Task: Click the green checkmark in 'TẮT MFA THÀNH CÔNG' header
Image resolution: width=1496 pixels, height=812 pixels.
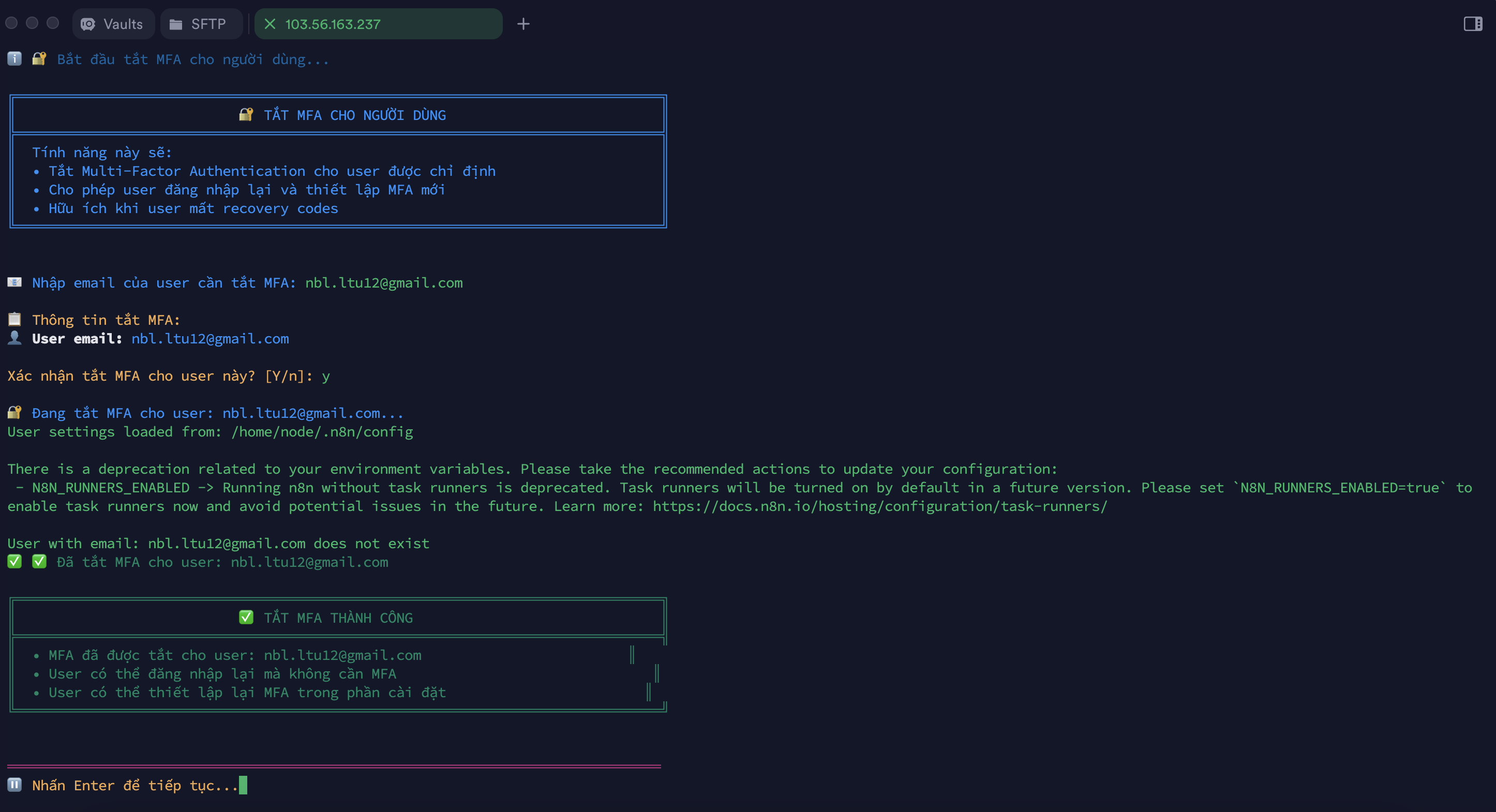Action: click(246, 617)
